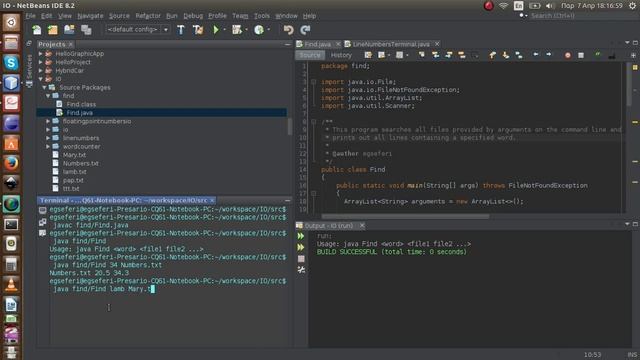Open system volume indicator in top bar
The image size is (640, 360).
550,6
